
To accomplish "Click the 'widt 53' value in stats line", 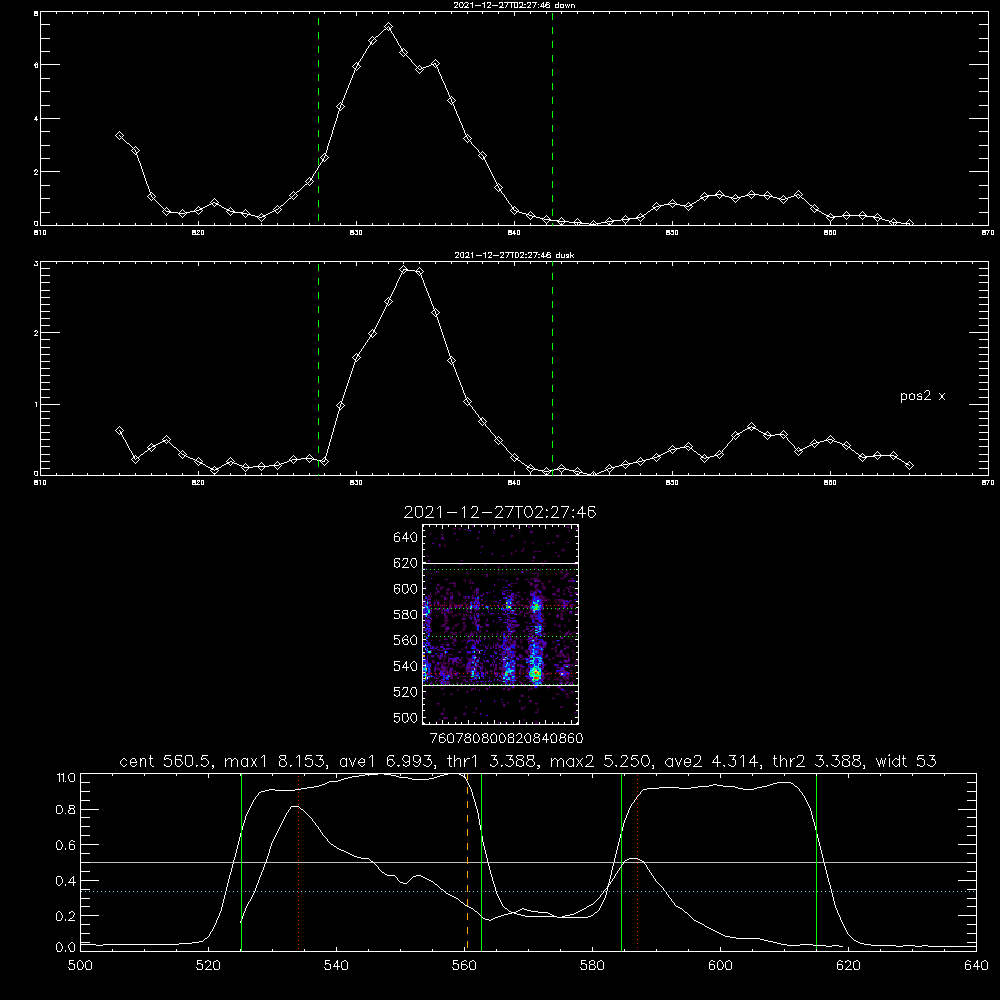I will click(906, 761).
